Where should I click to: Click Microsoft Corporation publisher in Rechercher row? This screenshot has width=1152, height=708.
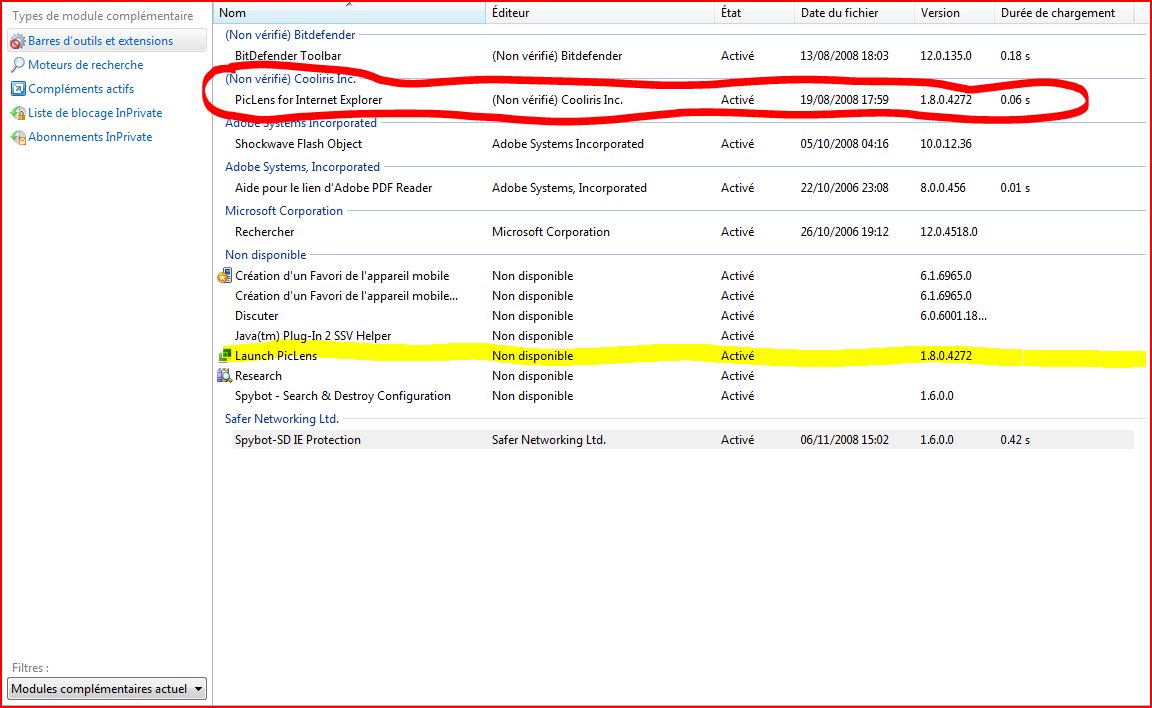[x=551, y=232]
